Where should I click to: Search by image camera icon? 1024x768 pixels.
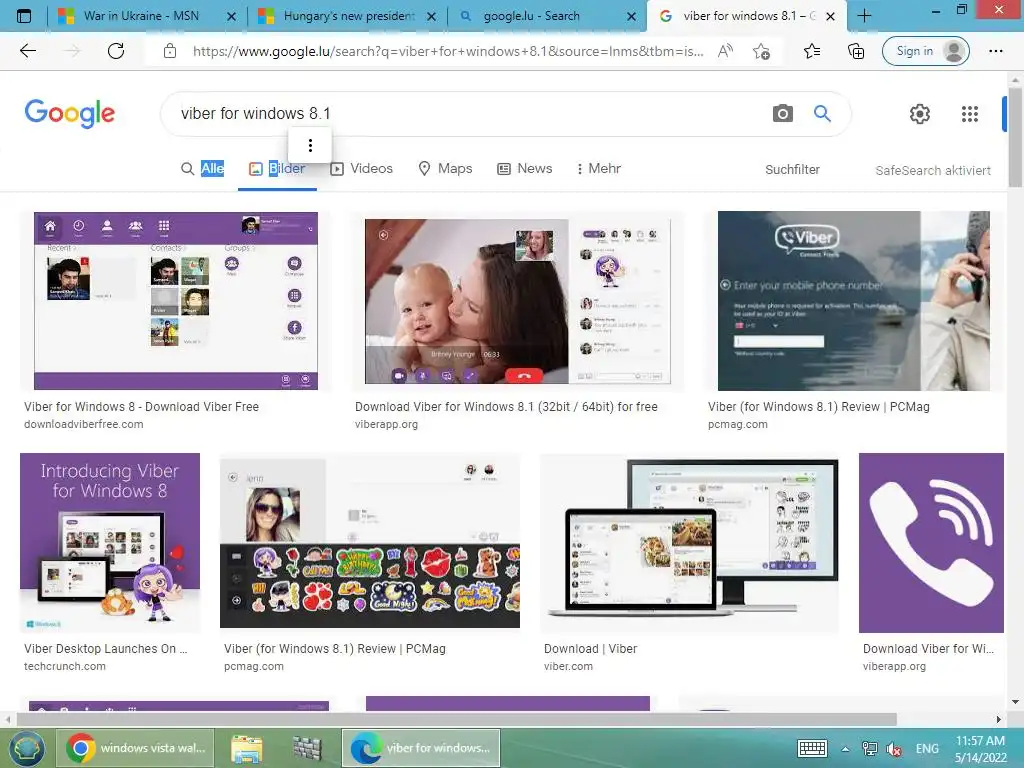pos(782,114)
